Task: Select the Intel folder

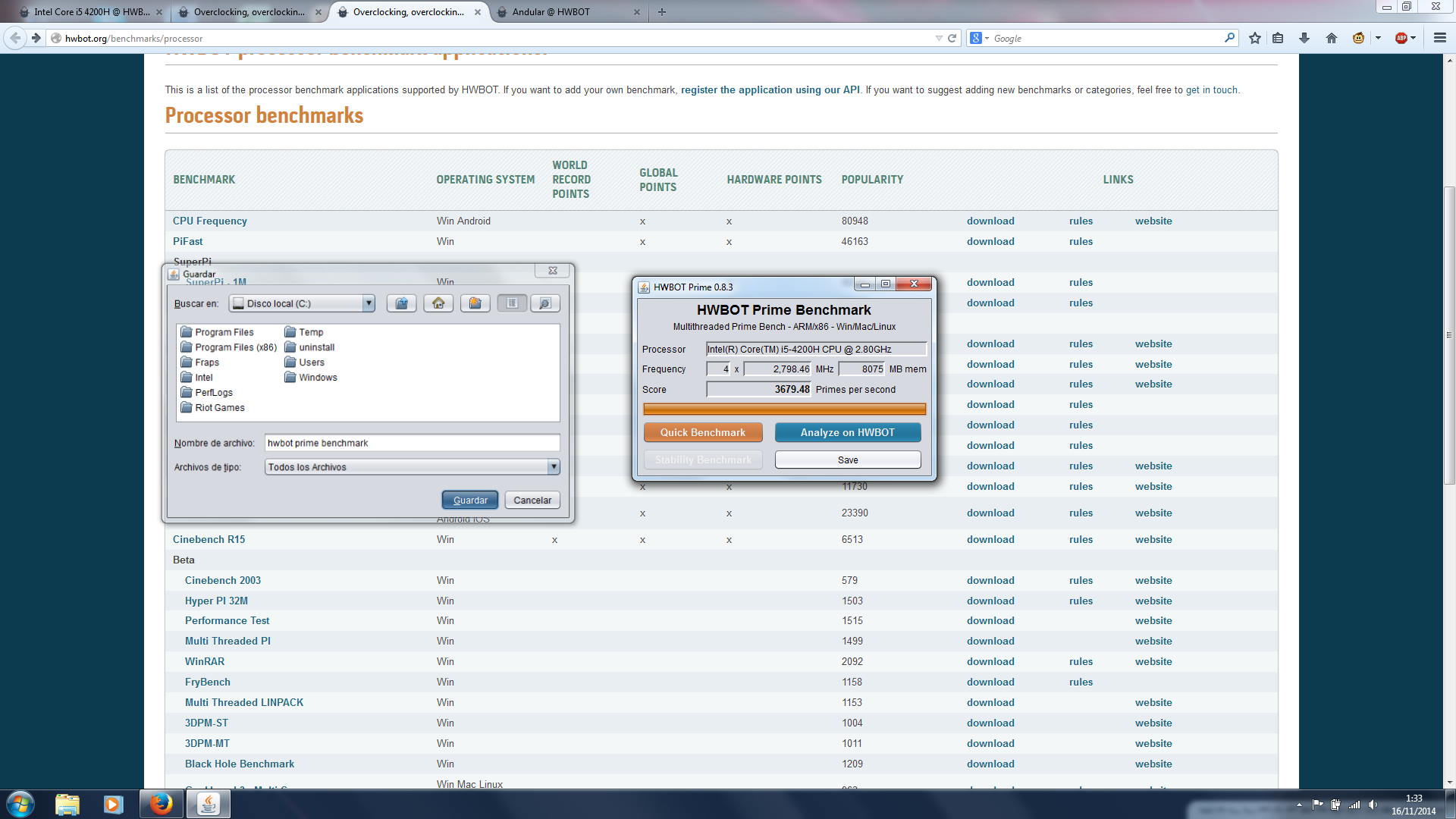Action: (197, 378)
